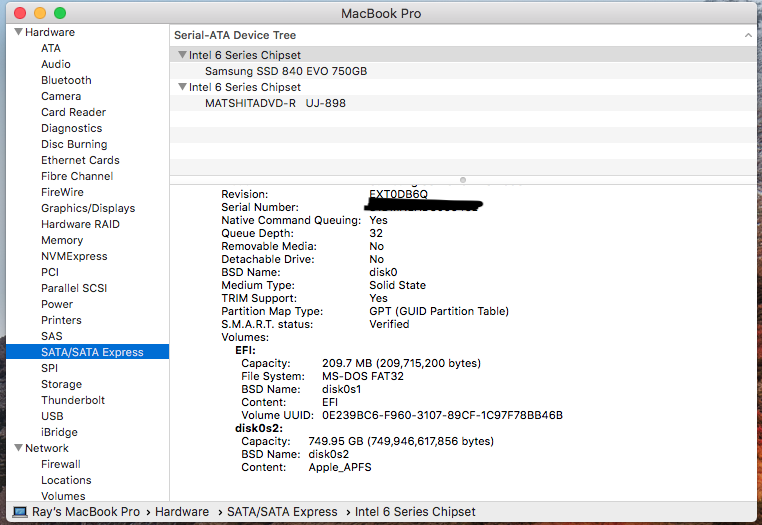Select Audio in the sidebar
The width and height of the screenshot is (762, 525).
55,64
